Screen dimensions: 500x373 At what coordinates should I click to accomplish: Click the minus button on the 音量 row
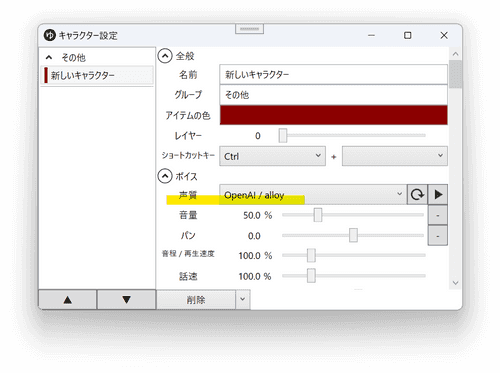click(x=438, y=215)
